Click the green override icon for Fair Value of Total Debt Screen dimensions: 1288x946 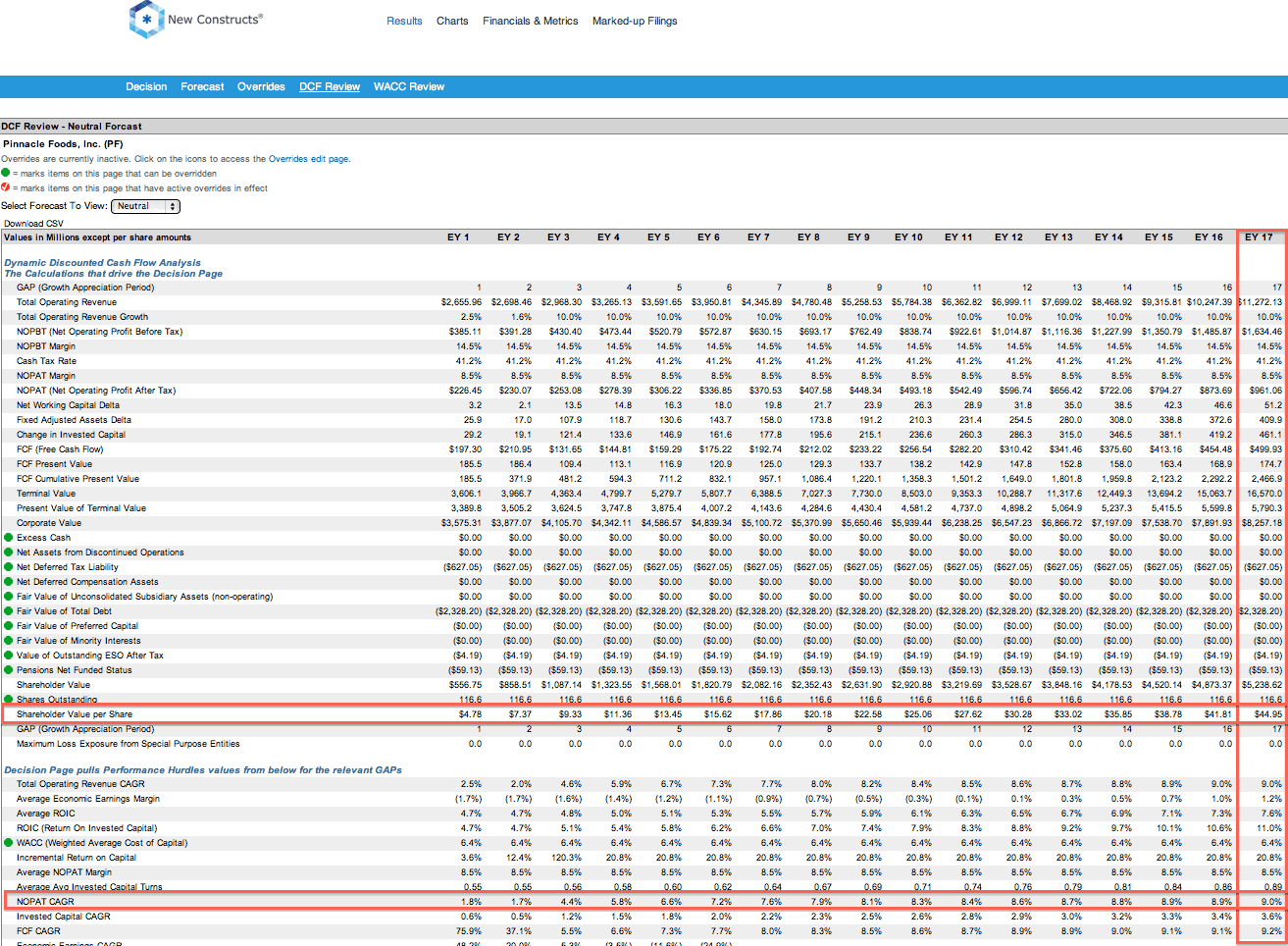click(x=8, y=611)
